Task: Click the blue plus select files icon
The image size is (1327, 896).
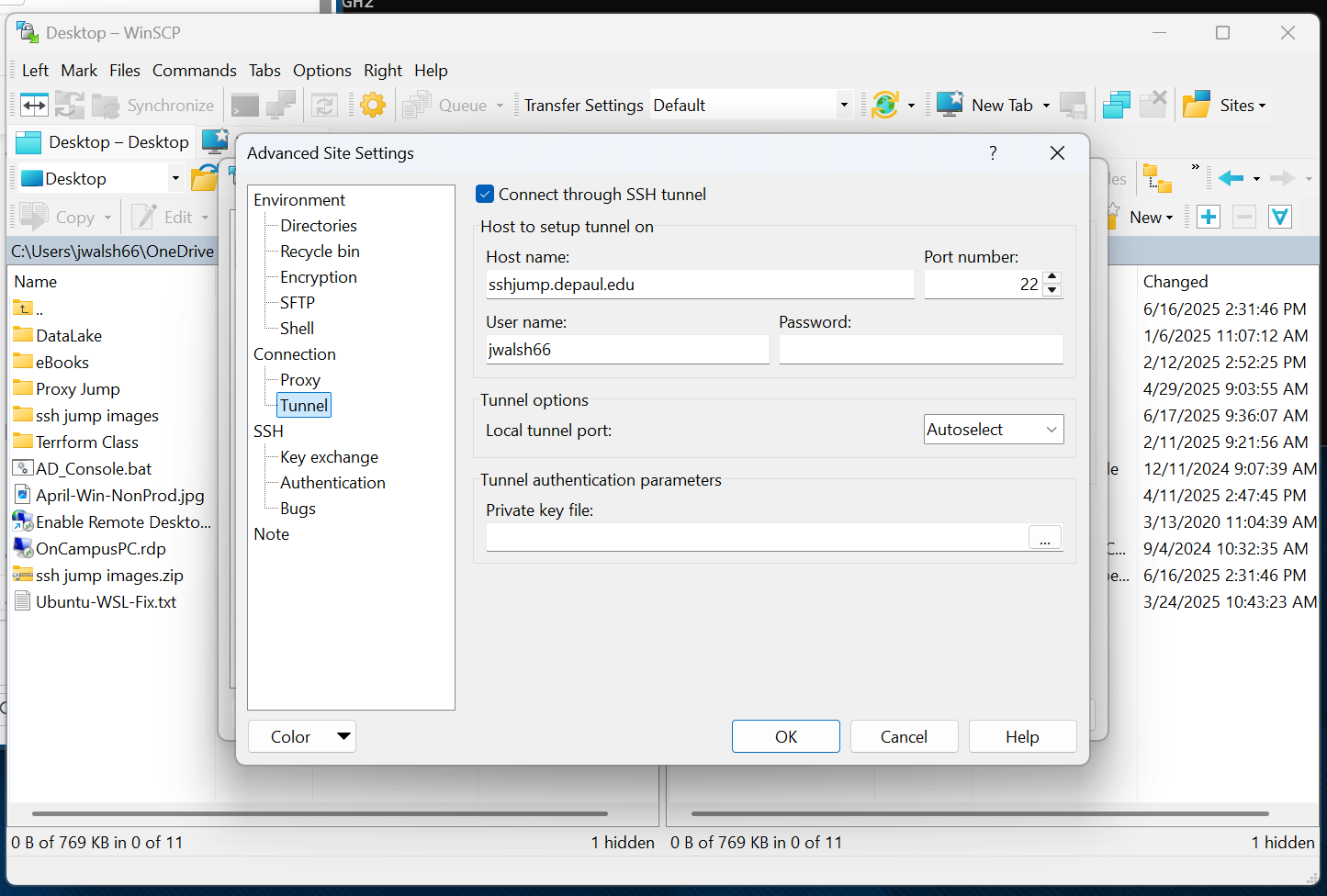Action: click(x=1209, y=217)
